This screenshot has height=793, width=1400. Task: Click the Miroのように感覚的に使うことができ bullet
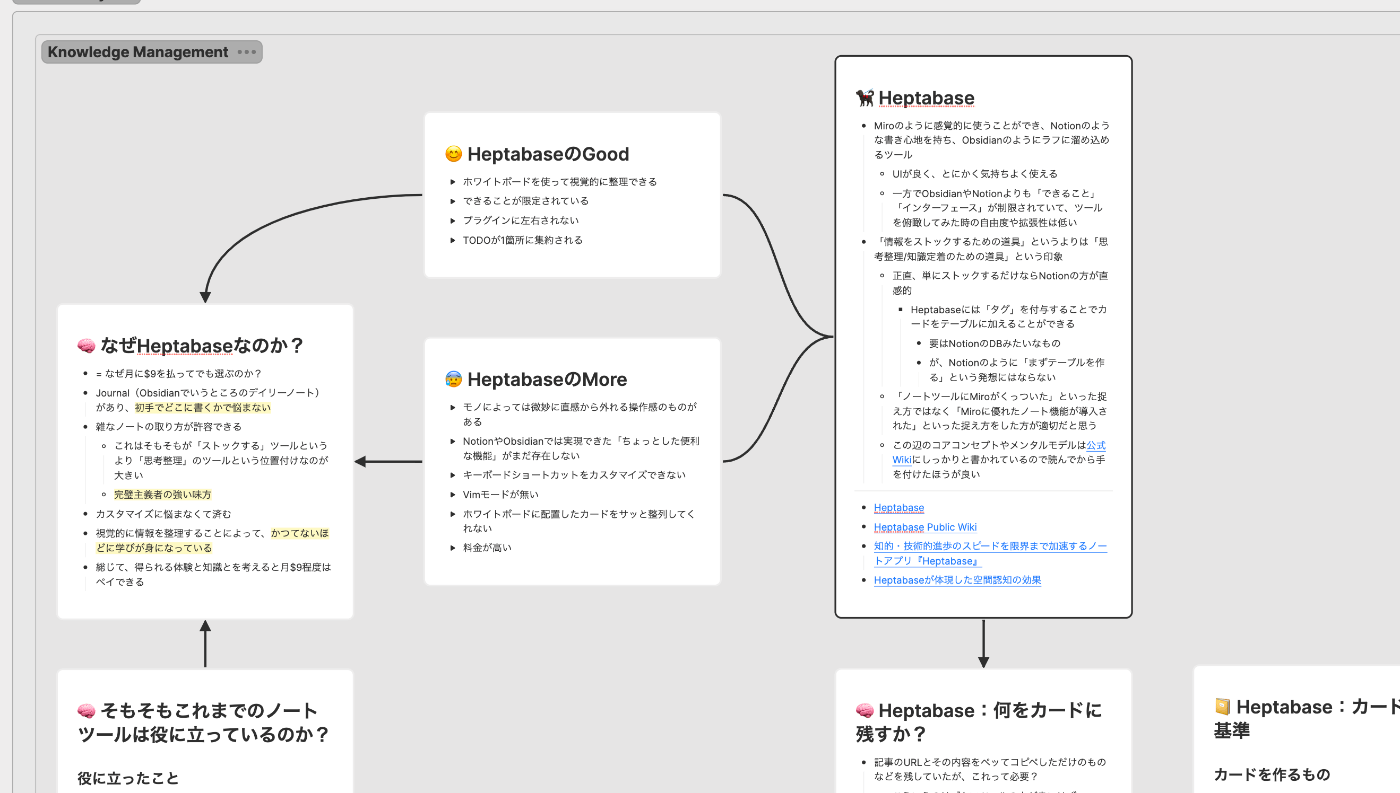991,140
